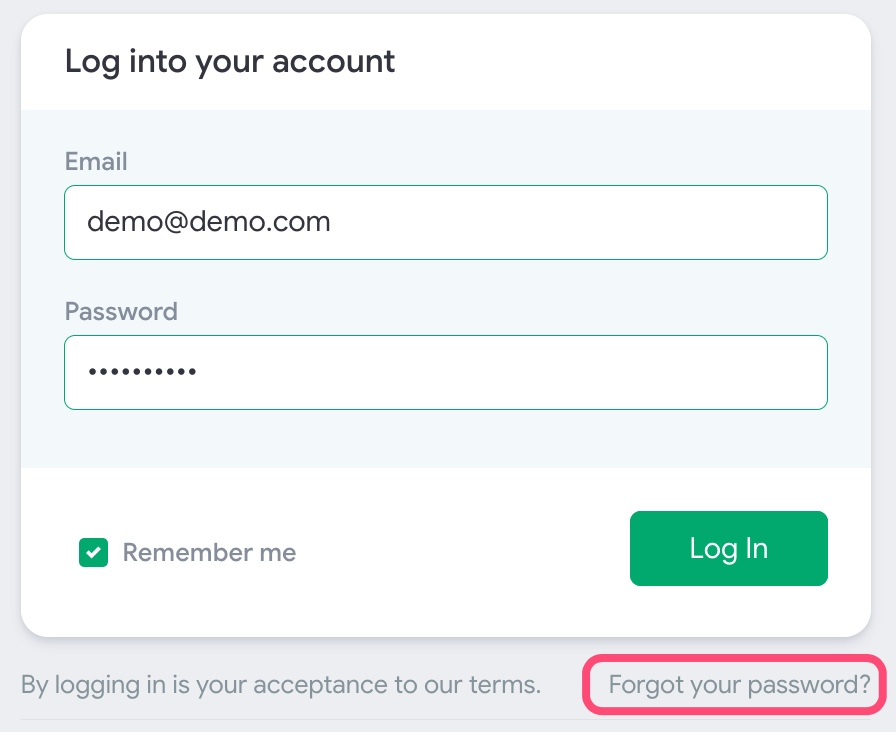Click the Remember me label text
896x732 pixels.
[x=209, y=552]
